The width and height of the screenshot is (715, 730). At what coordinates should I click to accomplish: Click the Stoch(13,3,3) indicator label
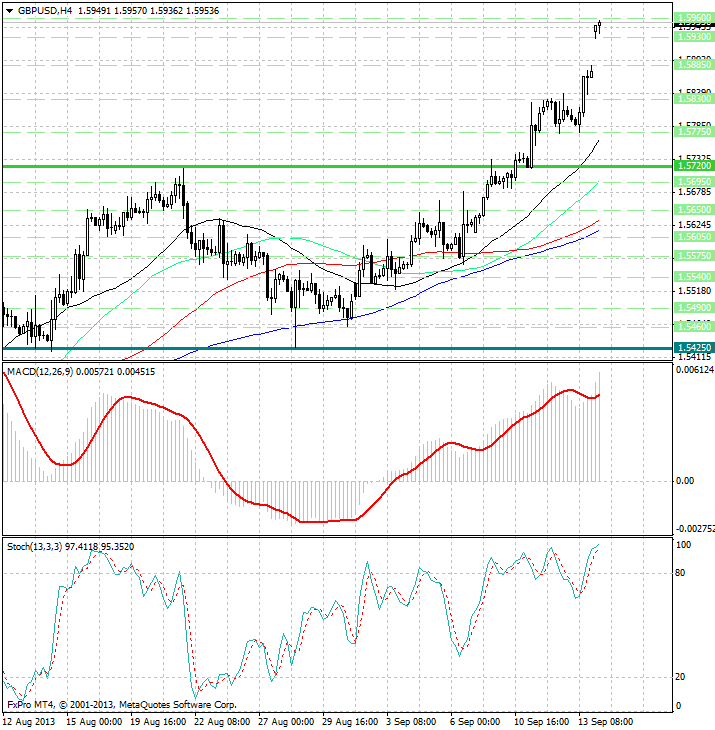coord(34,547)
